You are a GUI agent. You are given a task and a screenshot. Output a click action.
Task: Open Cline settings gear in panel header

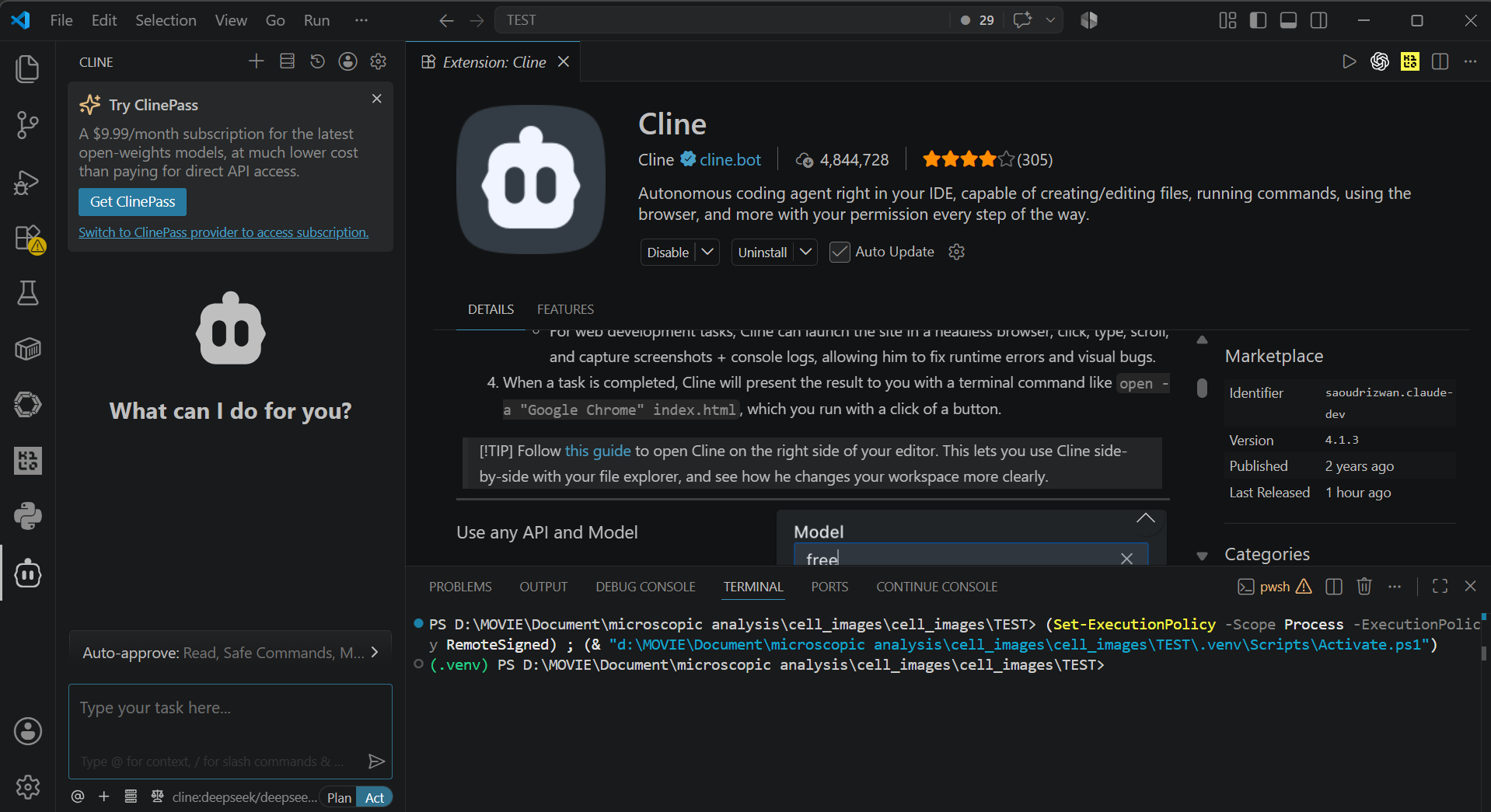click(379, 61)
